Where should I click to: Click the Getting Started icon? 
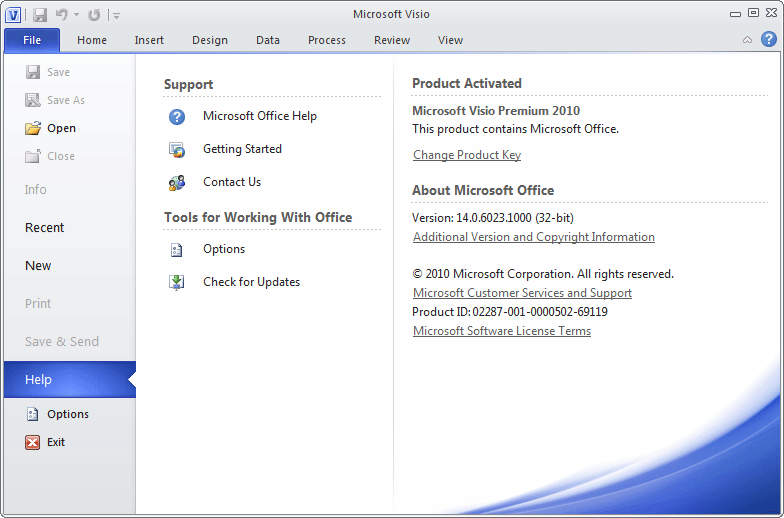(176, 150)
